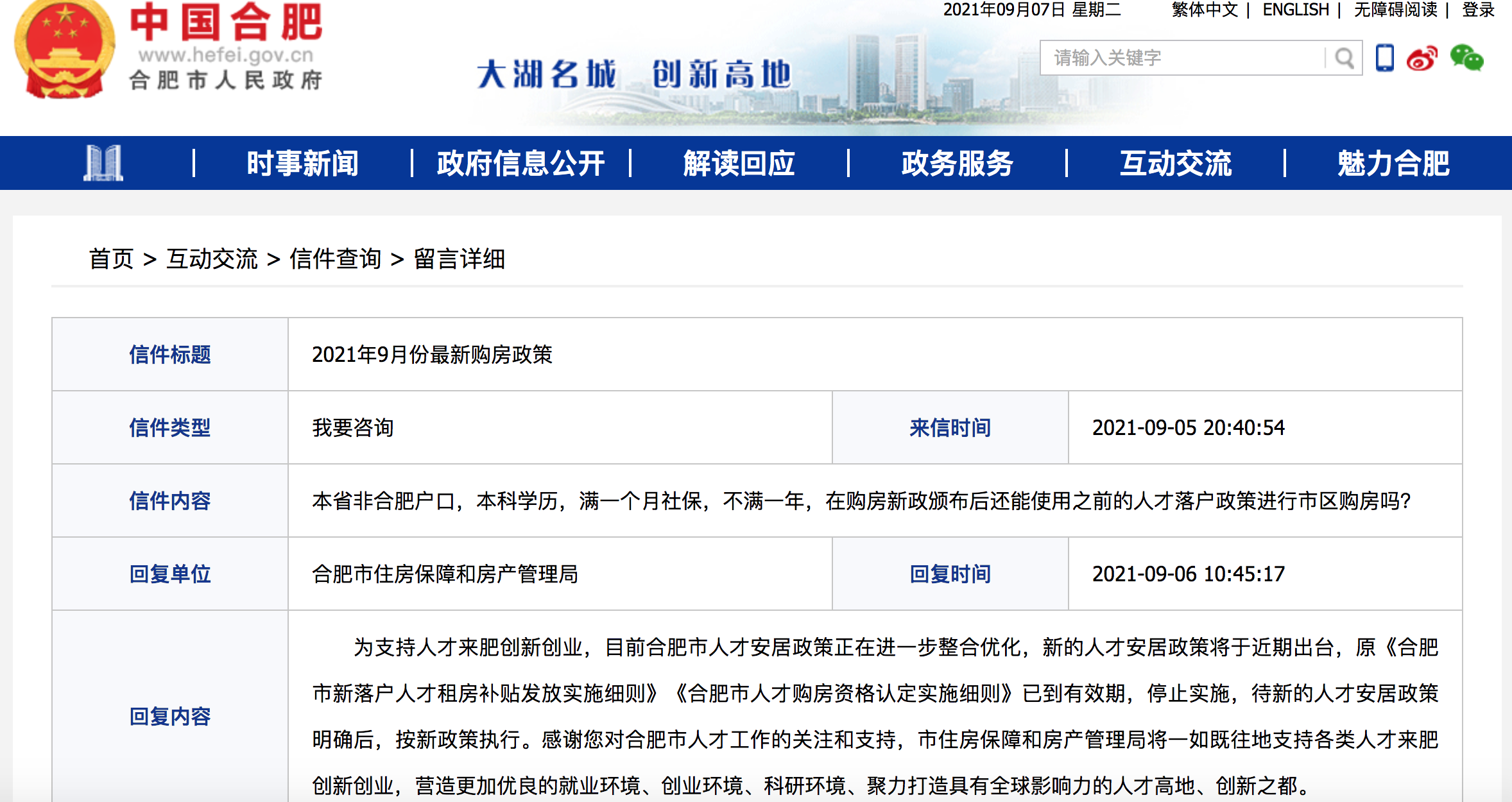Open the 互动交流 navigation menu
Viewport: 1512px width, 802px height.
(x=1175, y=163)
